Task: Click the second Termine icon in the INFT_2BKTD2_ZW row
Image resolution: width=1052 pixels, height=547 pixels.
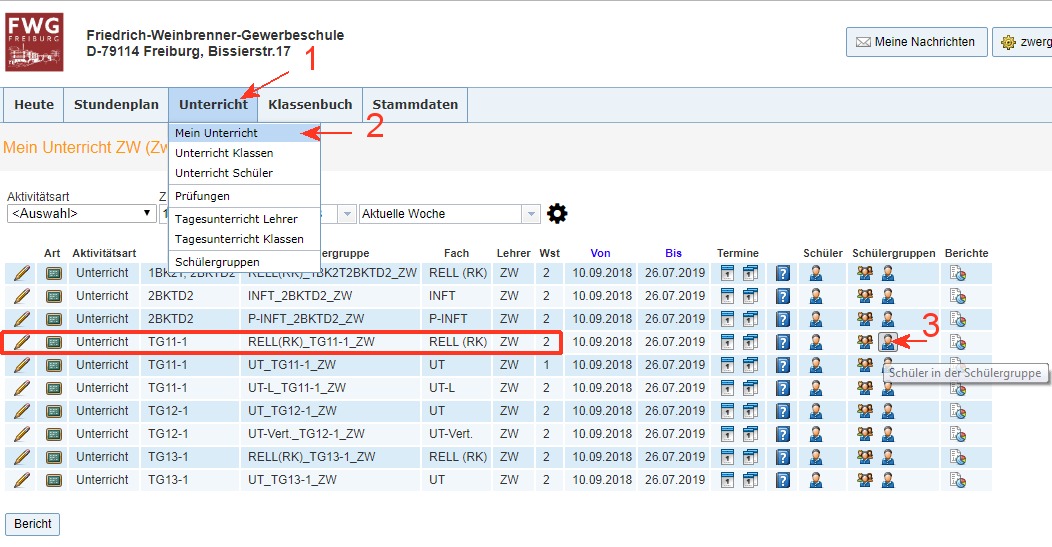Action: pos(749,296)
